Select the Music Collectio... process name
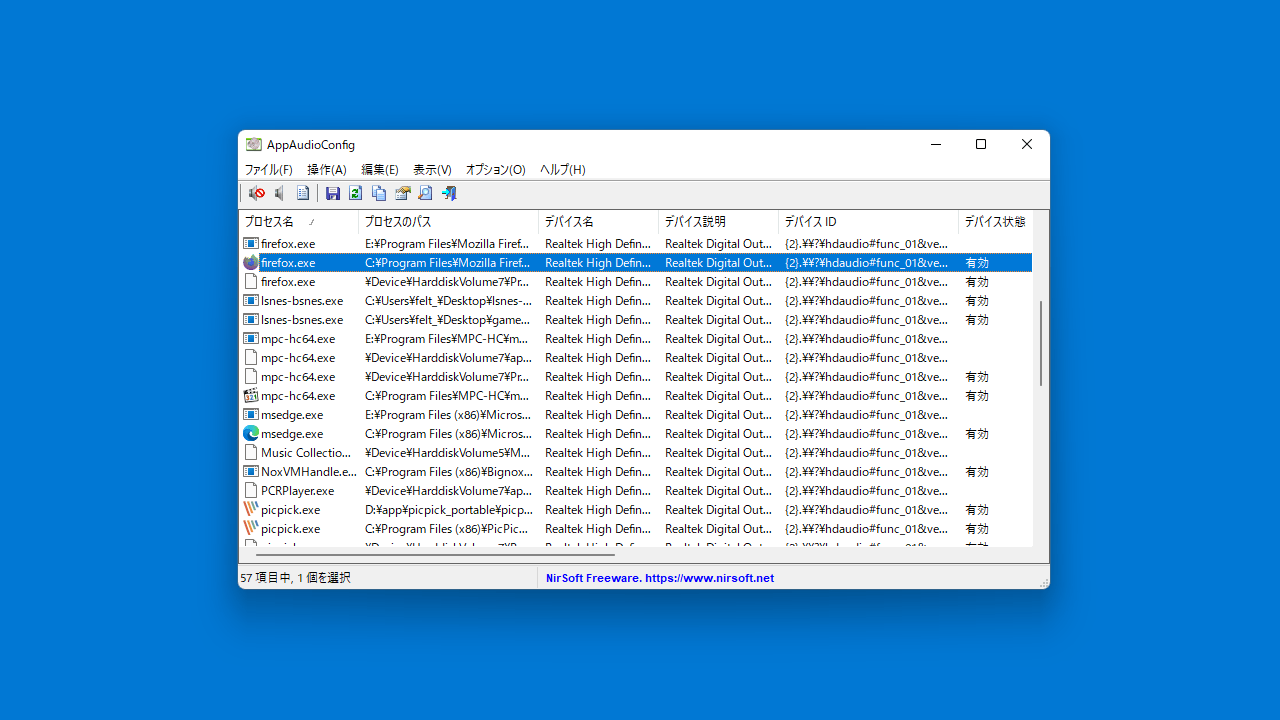1280x720 pixels. (x=306, y=452)
